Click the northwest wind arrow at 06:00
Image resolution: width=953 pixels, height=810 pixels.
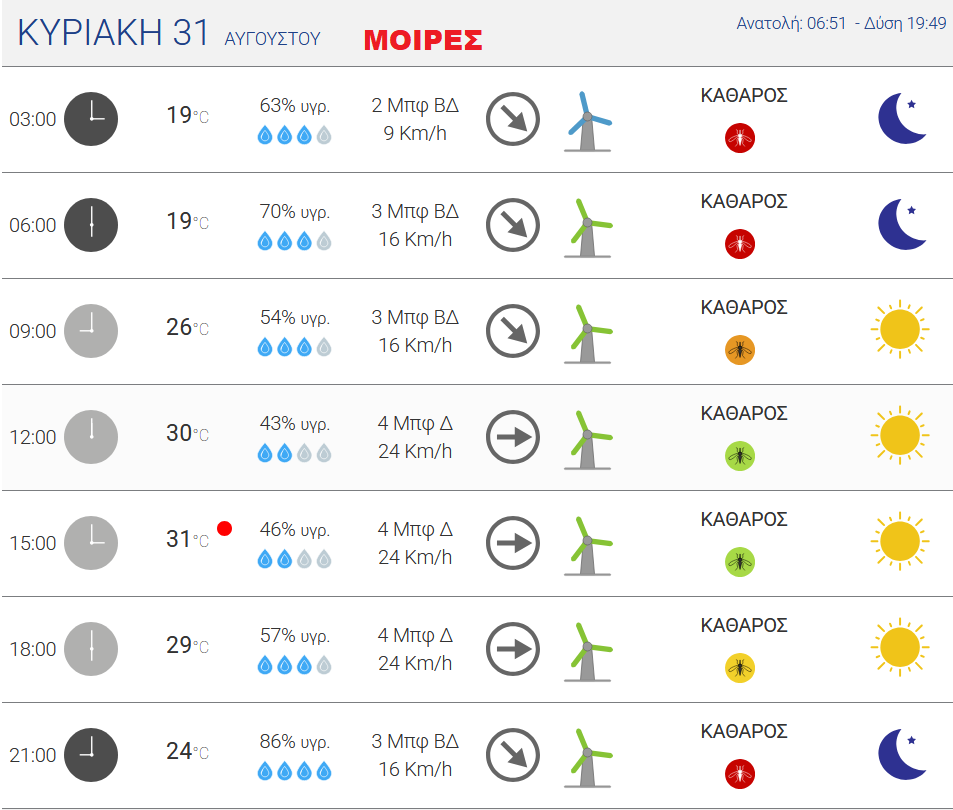[513, 225]
